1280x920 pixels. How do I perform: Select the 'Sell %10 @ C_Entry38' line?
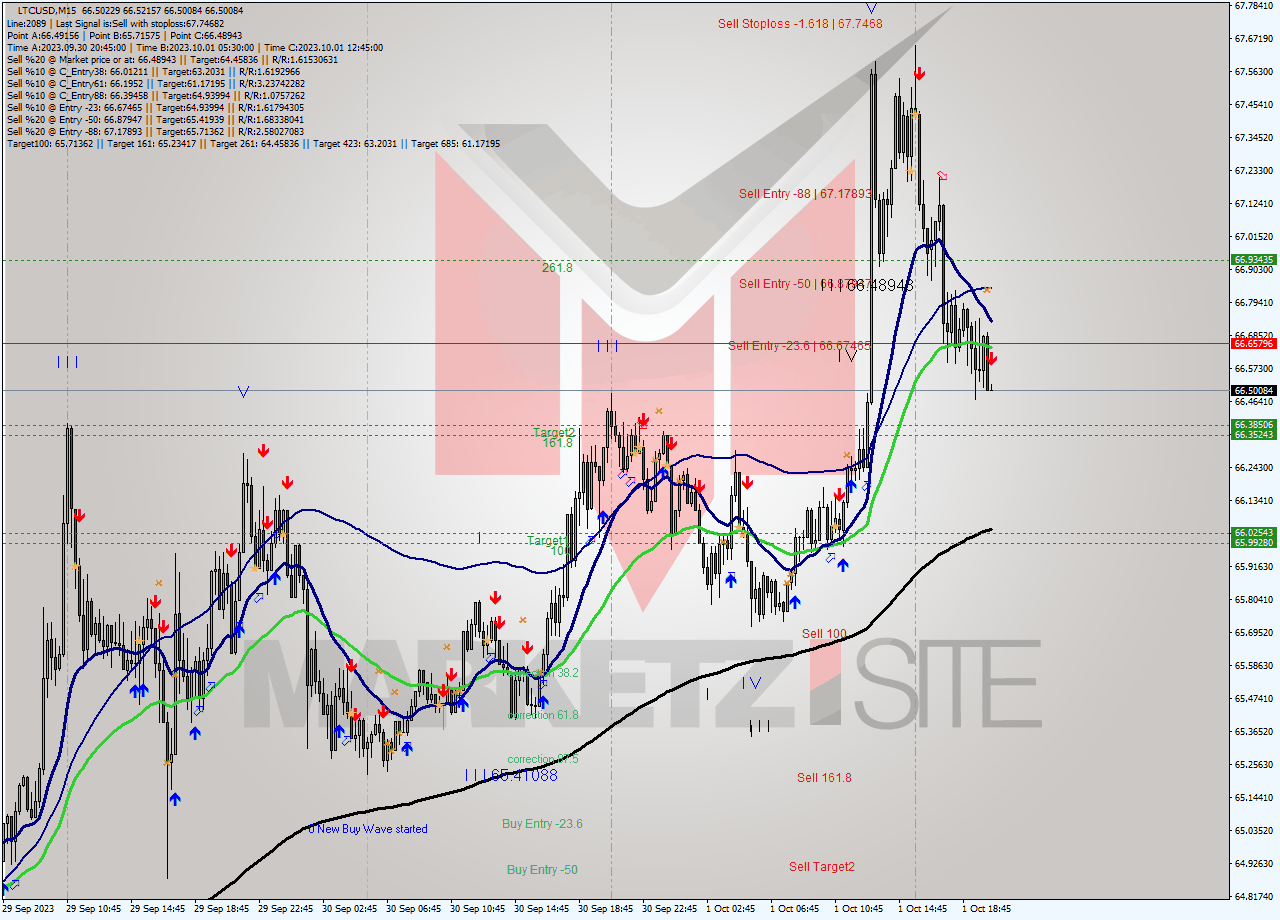(151, 71)
